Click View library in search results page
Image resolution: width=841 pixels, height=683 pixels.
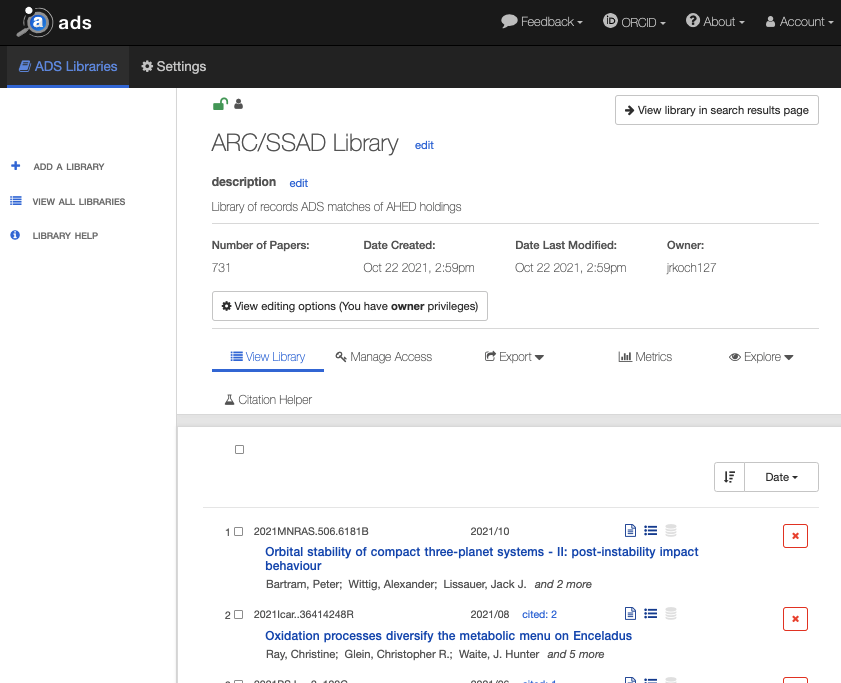716,110
